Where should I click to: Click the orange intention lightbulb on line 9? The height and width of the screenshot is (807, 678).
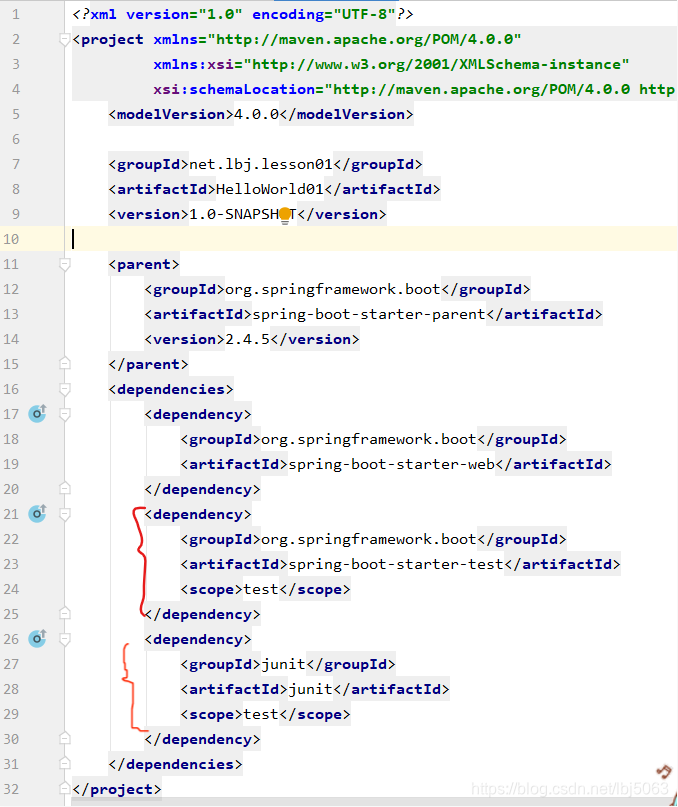(x=285, y=216)
